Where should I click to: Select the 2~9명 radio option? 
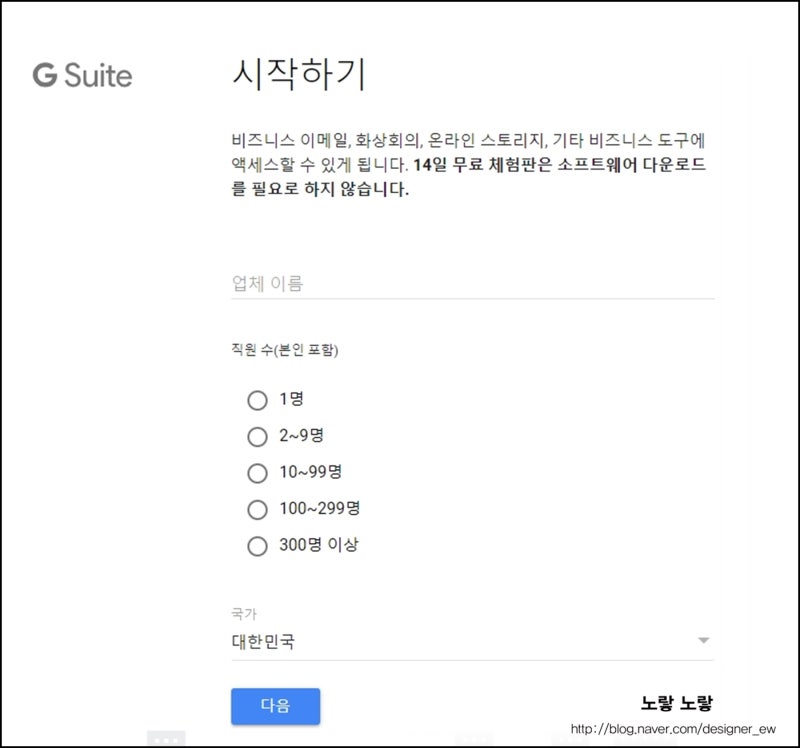click(x=257, y=436)
